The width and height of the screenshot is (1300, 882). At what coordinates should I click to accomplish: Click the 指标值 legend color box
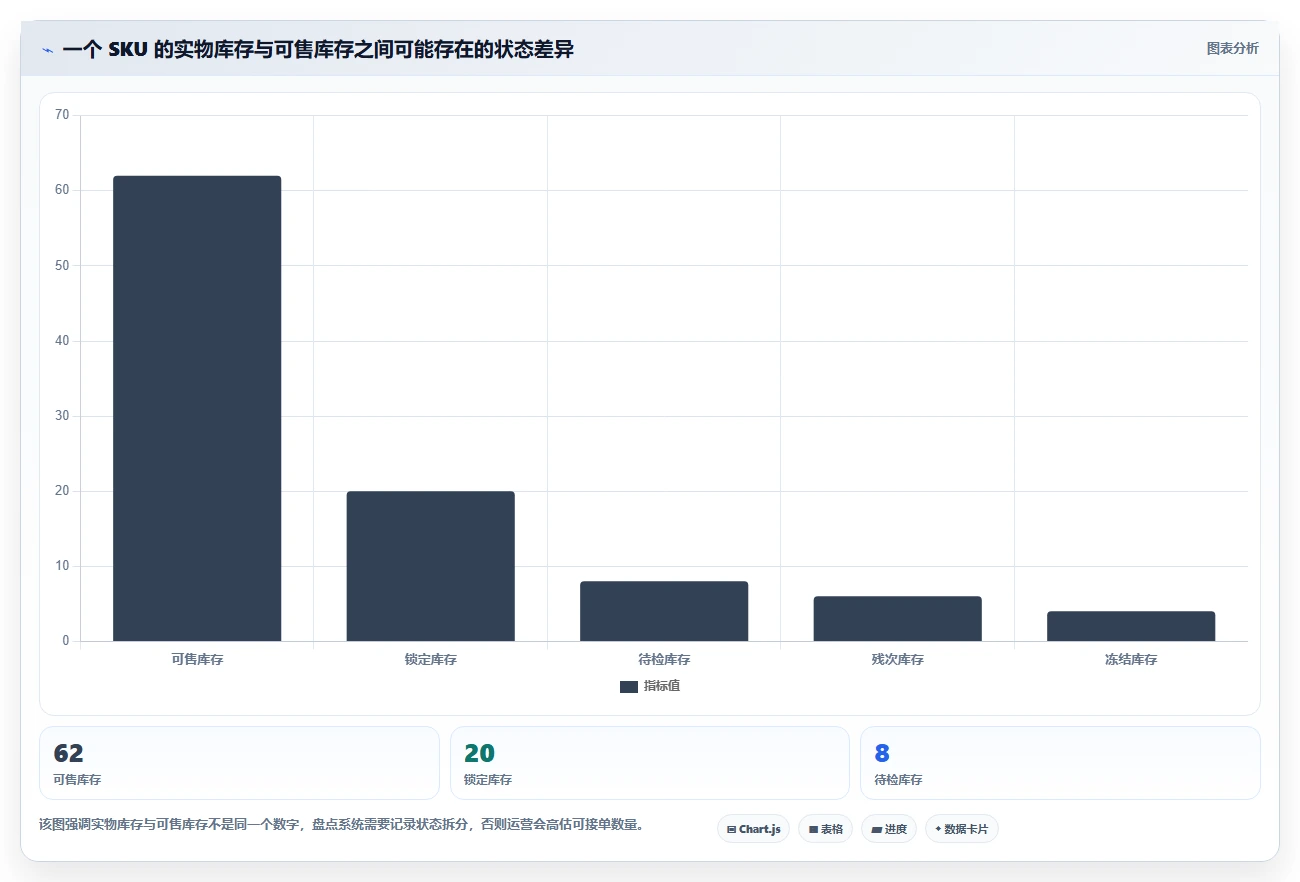(x=629, y=686)
